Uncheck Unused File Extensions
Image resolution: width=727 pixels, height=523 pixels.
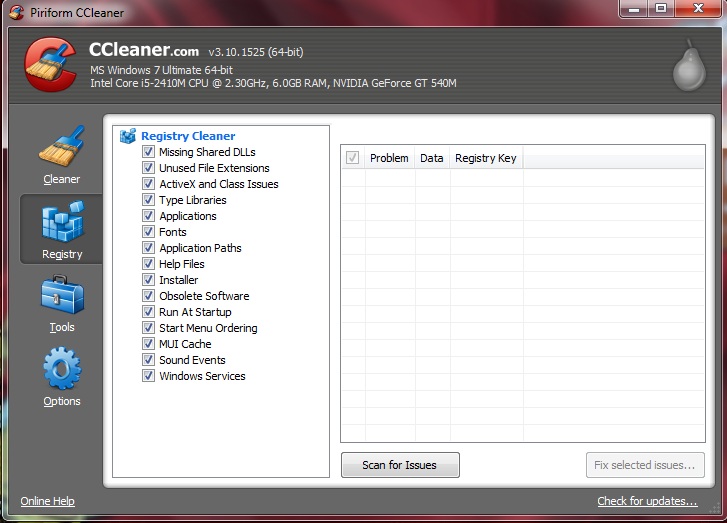[x=148, y=168]
